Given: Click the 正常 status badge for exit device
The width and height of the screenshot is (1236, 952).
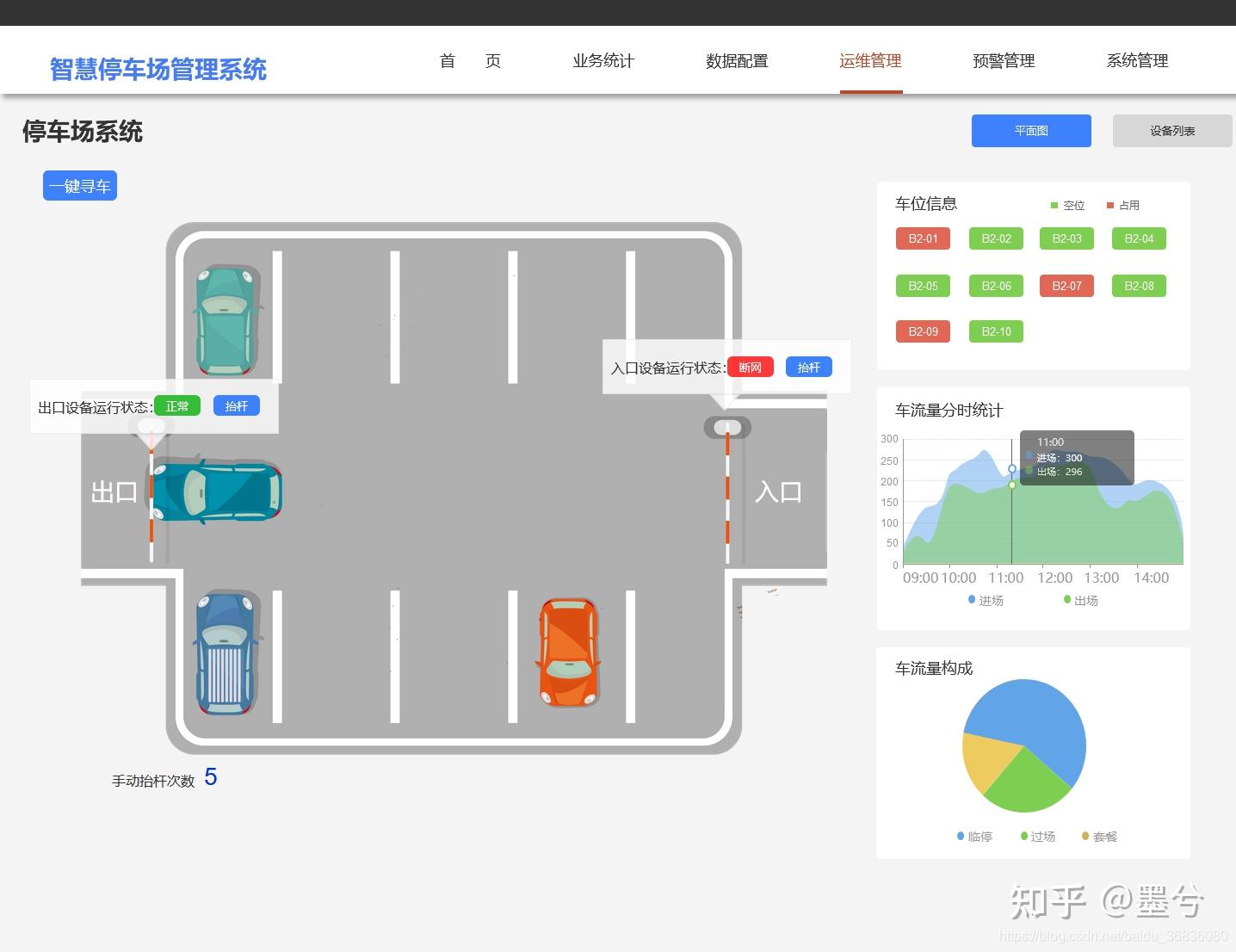Looking at the screenshot, I should click(178, 405).
